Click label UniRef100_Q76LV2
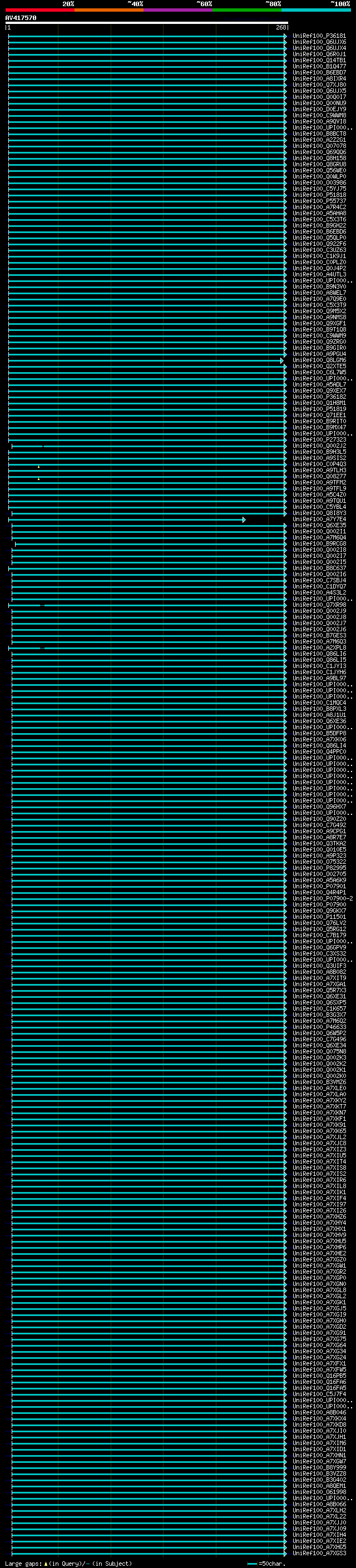The height and width of the screenshot is (1568, 356). pyautogui.click(x=319, y=923)
